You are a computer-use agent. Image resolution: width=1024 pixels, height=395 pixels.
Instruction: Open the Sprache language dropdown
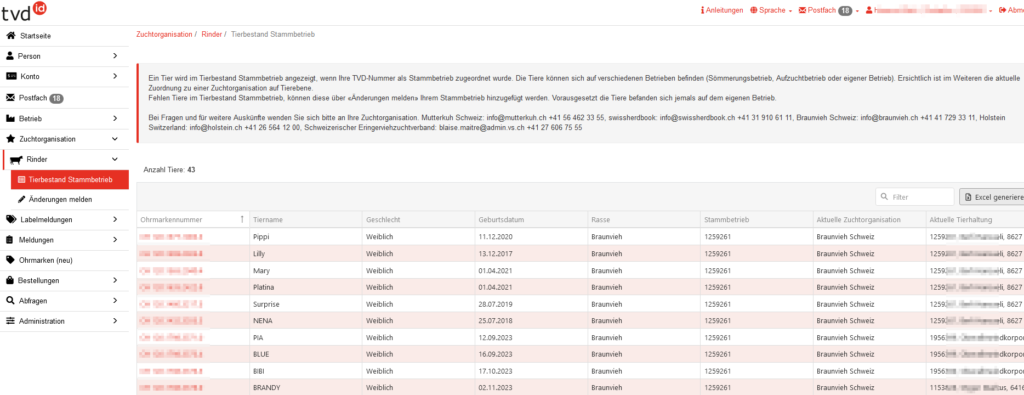(771, 10)
